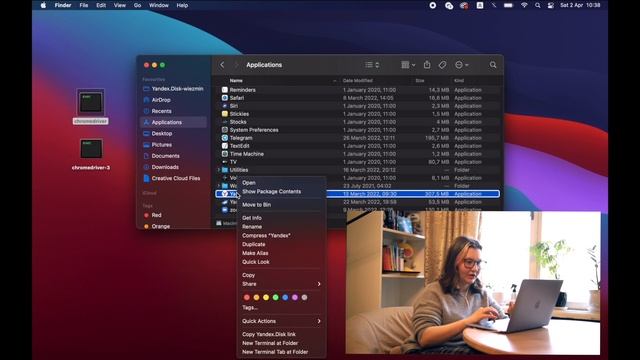Click the battery status icon
The image size is (640, 360).
pyautogui.click(x=508, y=5)
